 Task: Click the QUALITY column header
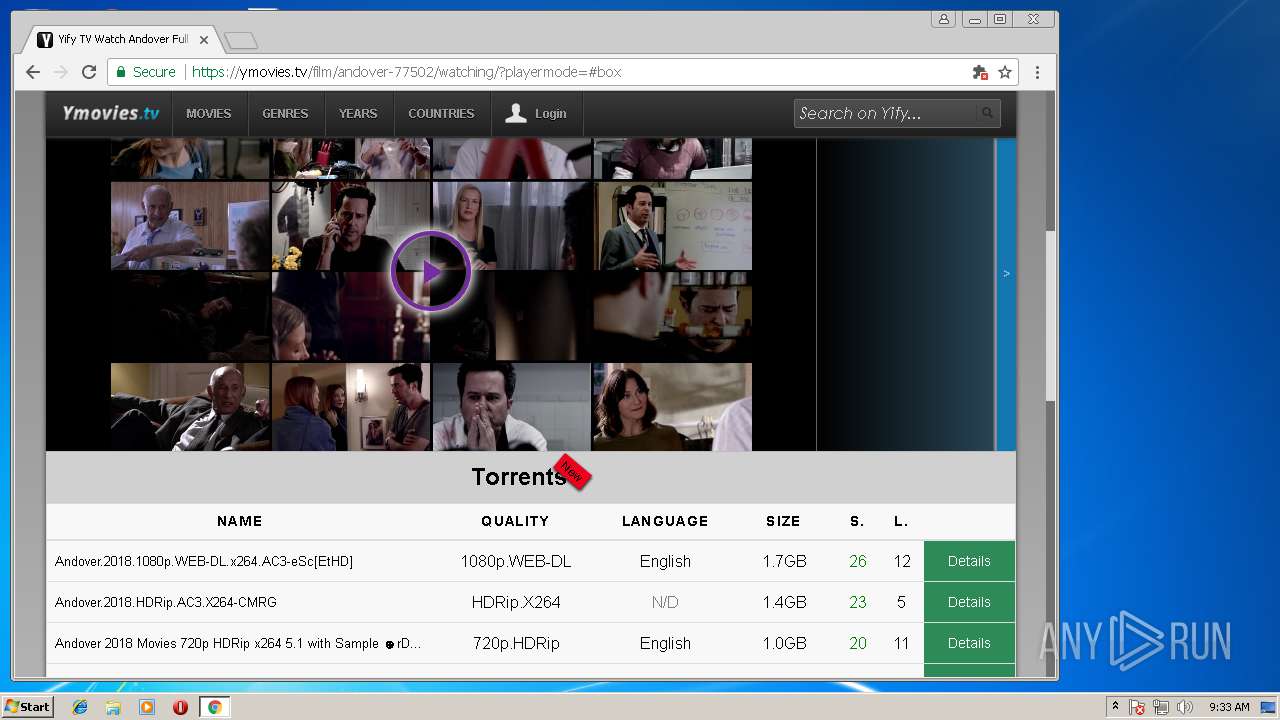515,521
